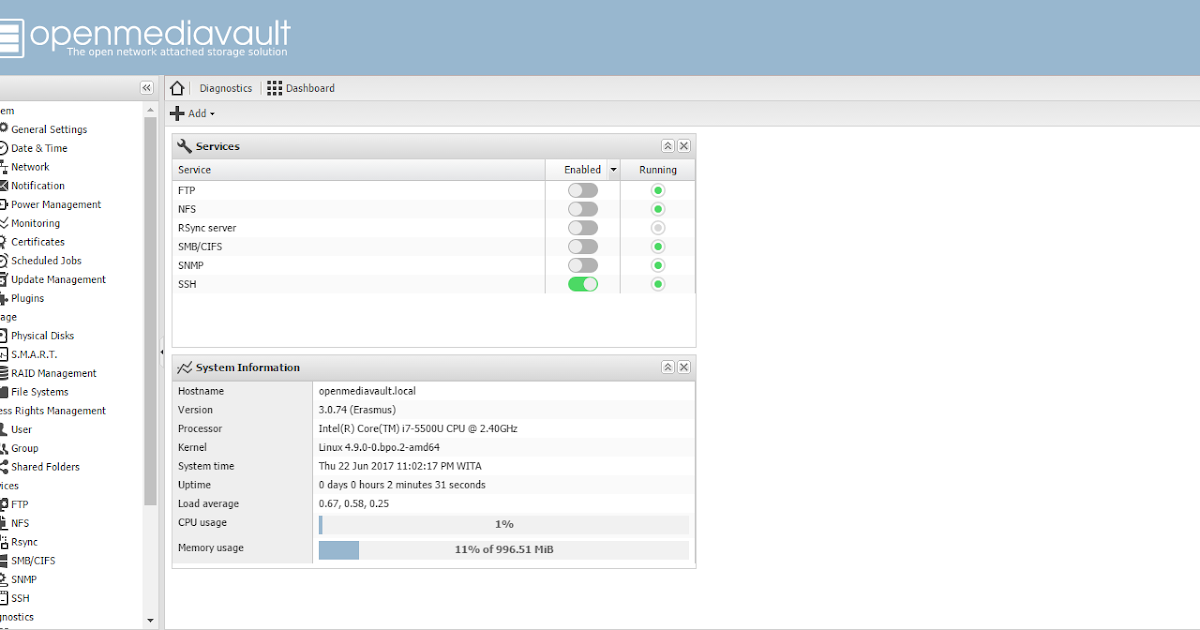Click the Plugins puzzle icon
Image resolution: width=1200 pixels, height=630 pixels.
pos(3,298)
